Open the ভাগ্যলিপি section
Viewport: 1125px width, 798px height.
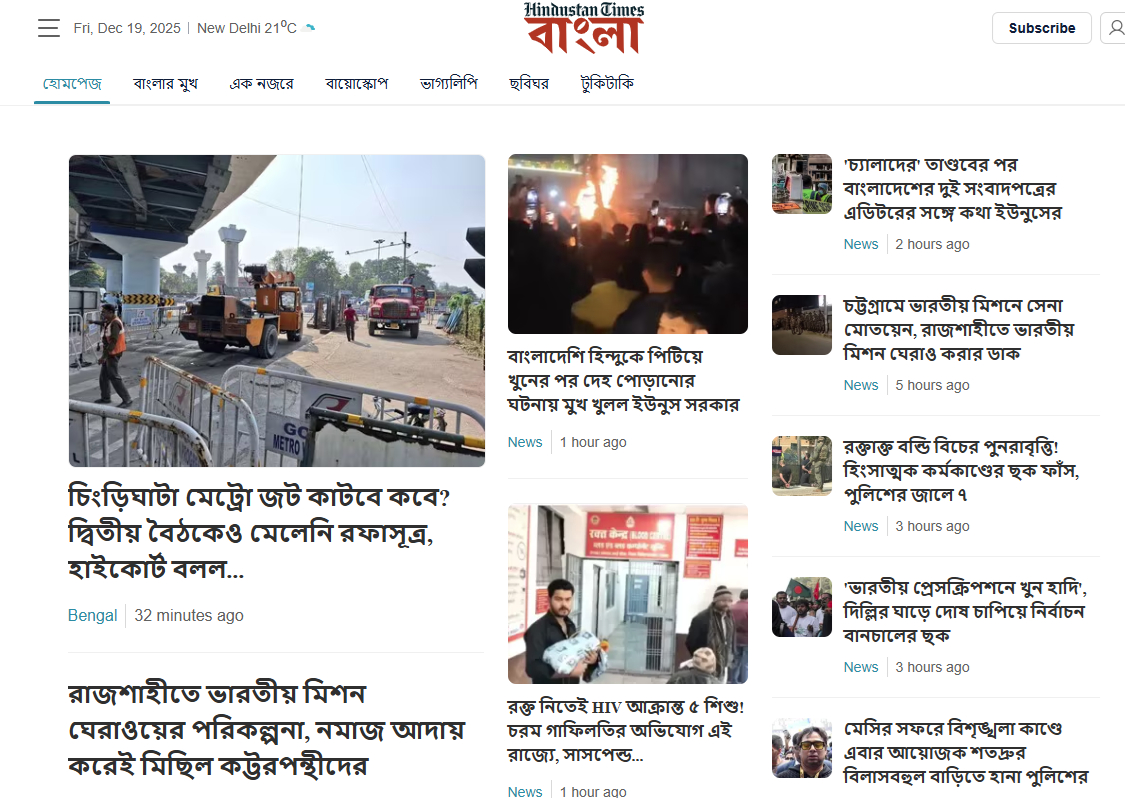tap(448, 83)
